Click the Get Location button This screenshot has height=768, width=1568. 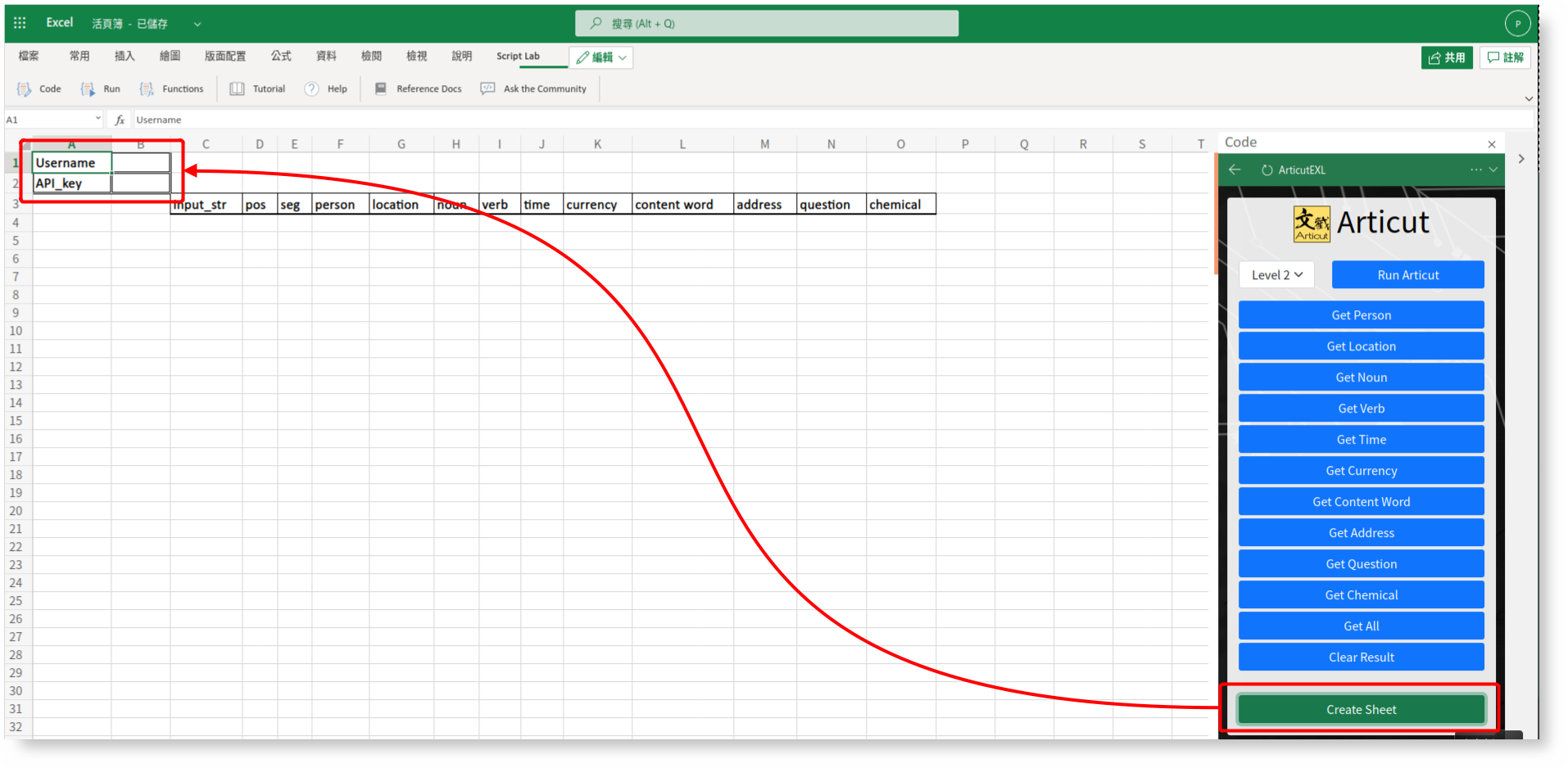(x=1361, y=346)
